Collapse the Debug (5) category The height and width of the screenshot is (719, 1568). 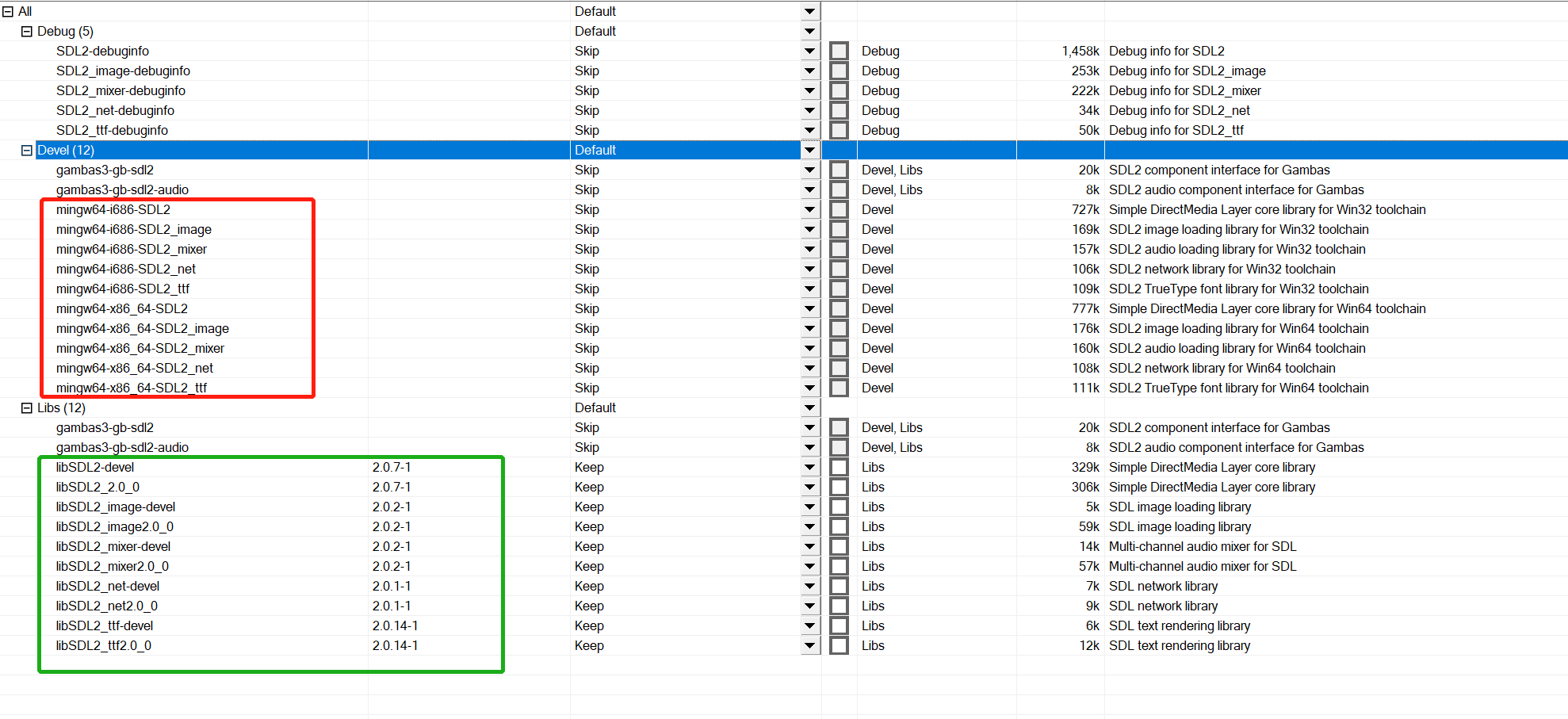(x=27, y=32)
